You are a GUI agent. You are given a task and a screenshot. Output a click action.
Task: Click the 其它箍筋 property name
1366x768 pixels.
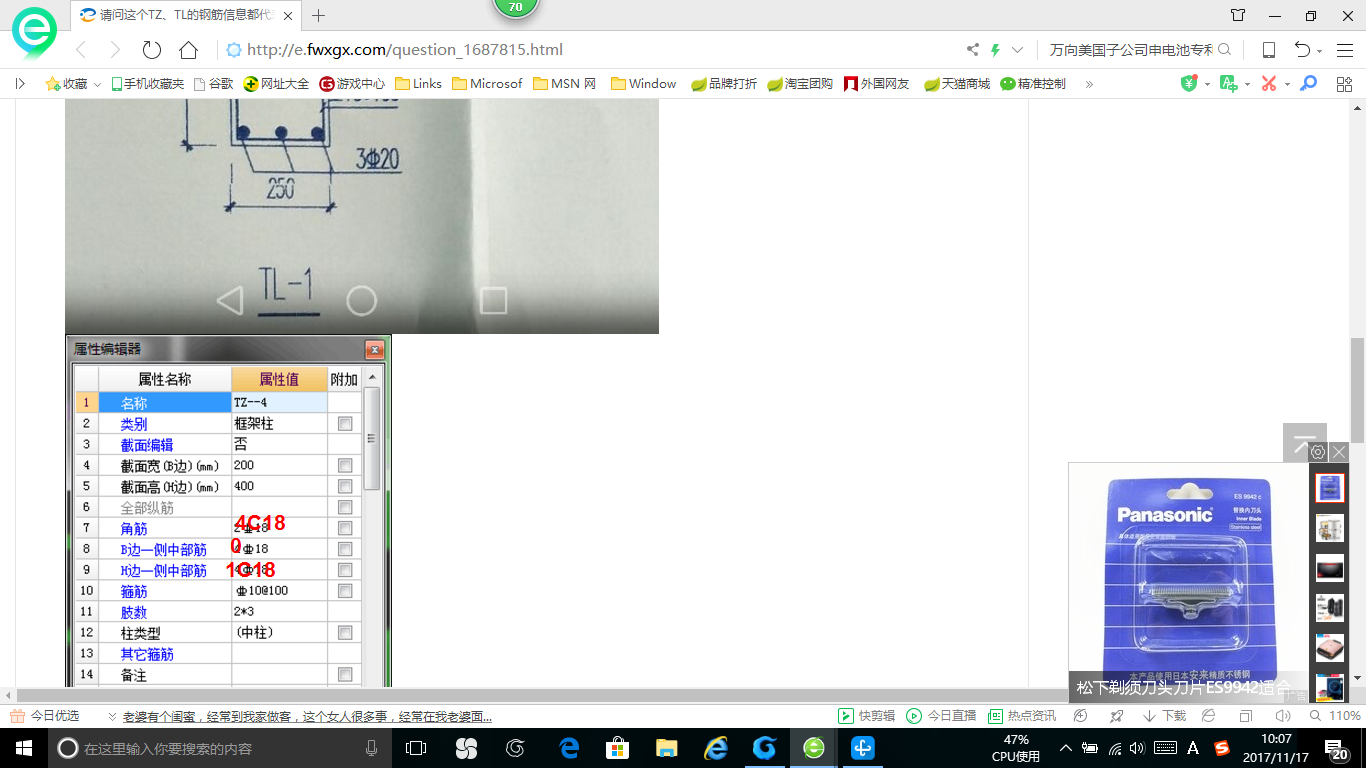pyautogui.click(x=147, y=654)
